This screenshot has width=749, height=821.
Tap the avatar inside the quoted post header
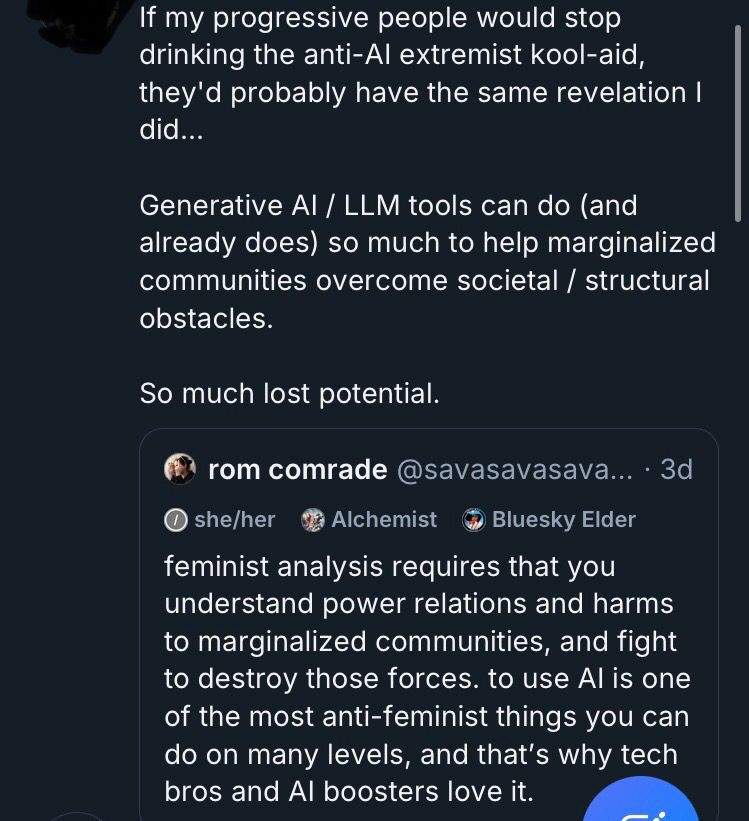tap(179, 469)
